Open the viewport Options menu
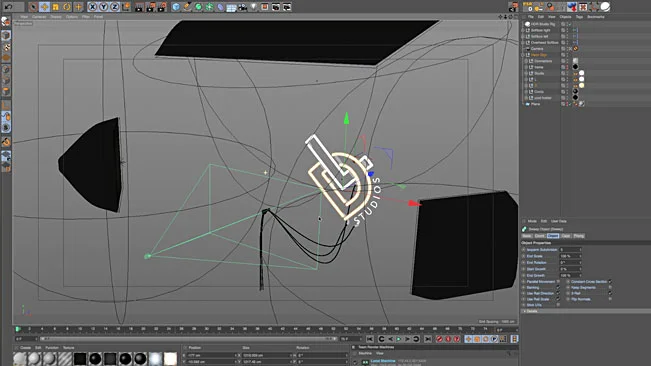651x366 pixels. (72, 17)
